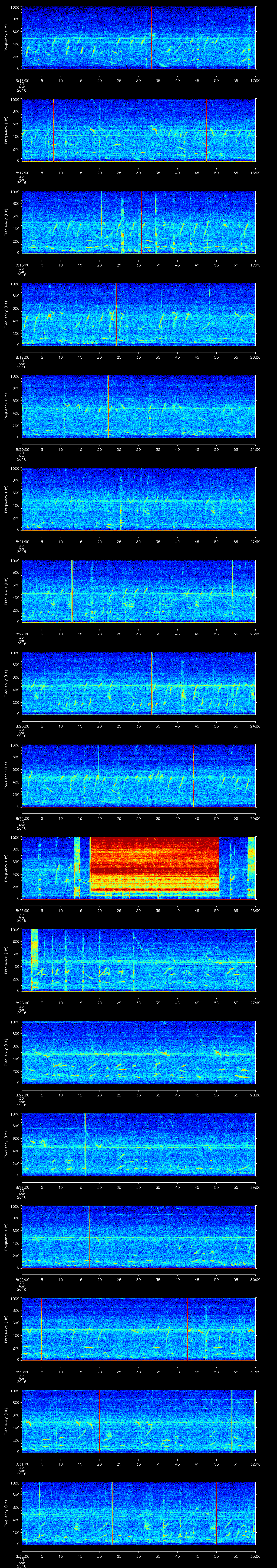Select the spectrogram panel starting at 8:24:00
The image size is (277, 1568).
138,775
